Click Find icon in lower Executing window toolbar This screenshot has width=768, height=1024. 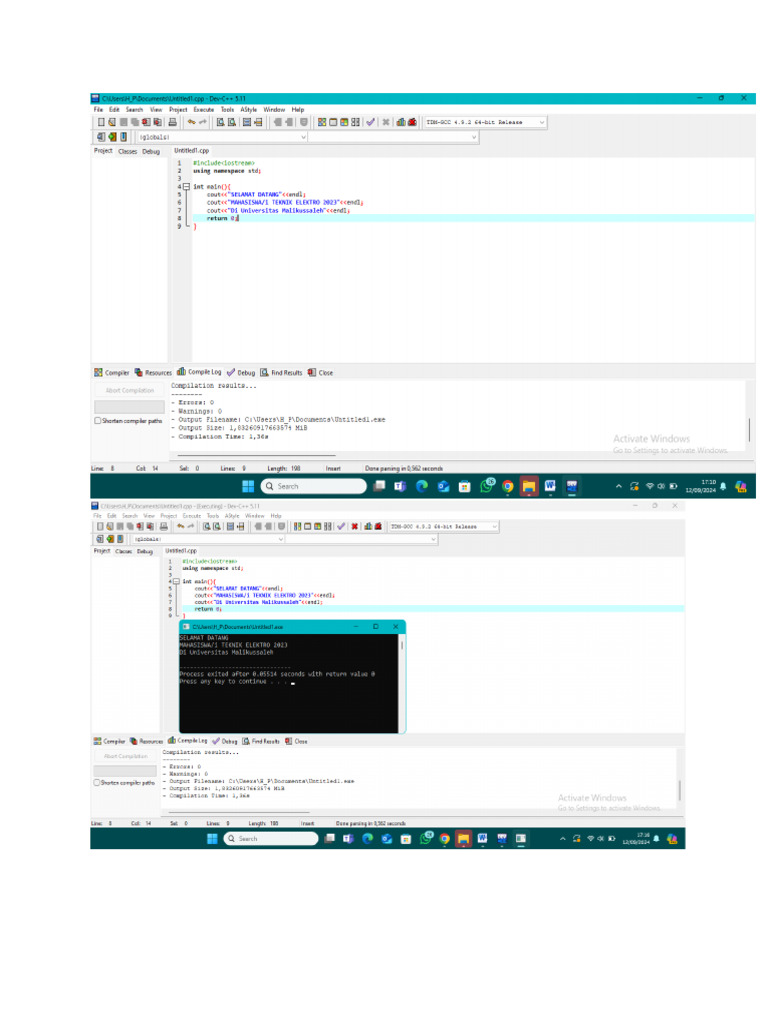click(x=207, y=526)
